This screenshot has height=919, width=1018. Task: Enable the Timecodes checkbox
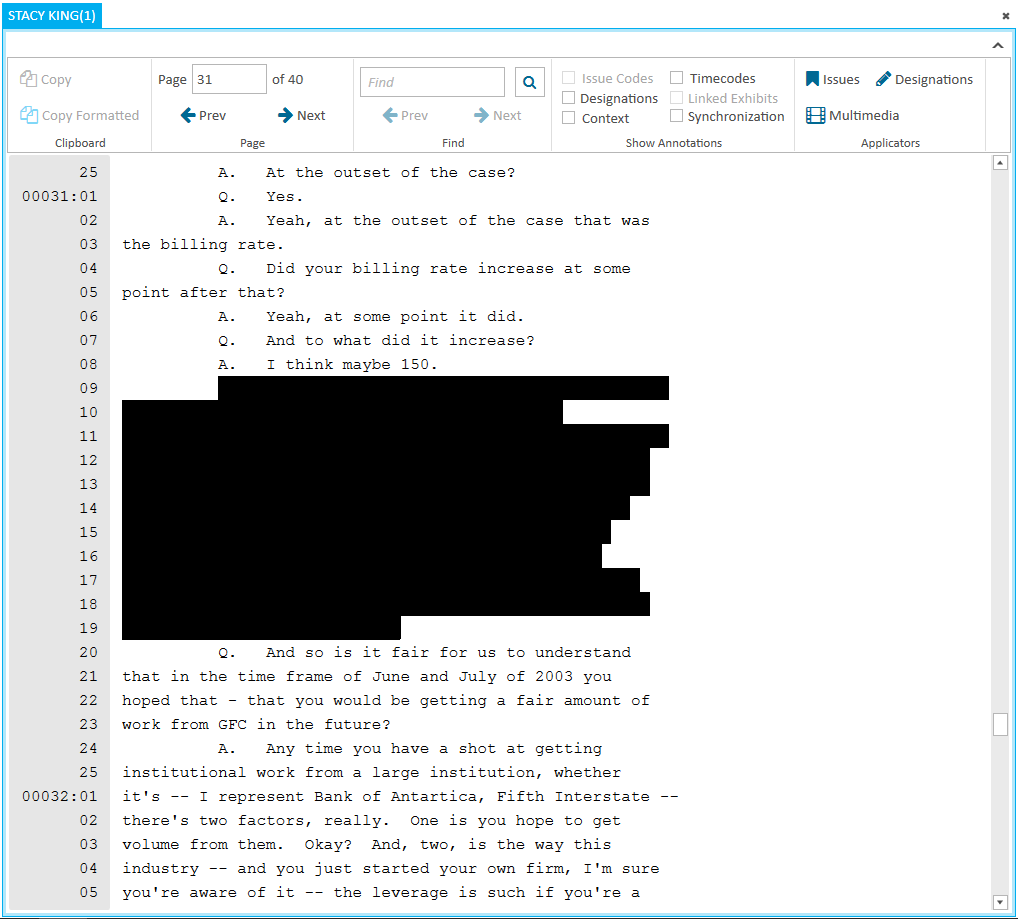pyautogui.click(x=677, y=78)
